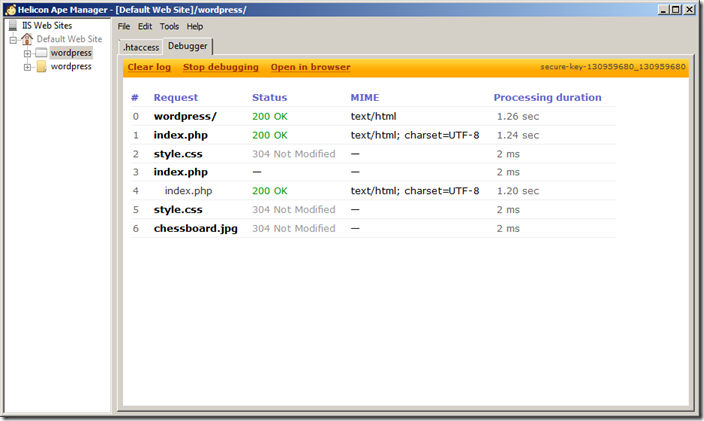Collapse the Default Web Site tree node
704x421 pixels.
[x=13, y=39]
